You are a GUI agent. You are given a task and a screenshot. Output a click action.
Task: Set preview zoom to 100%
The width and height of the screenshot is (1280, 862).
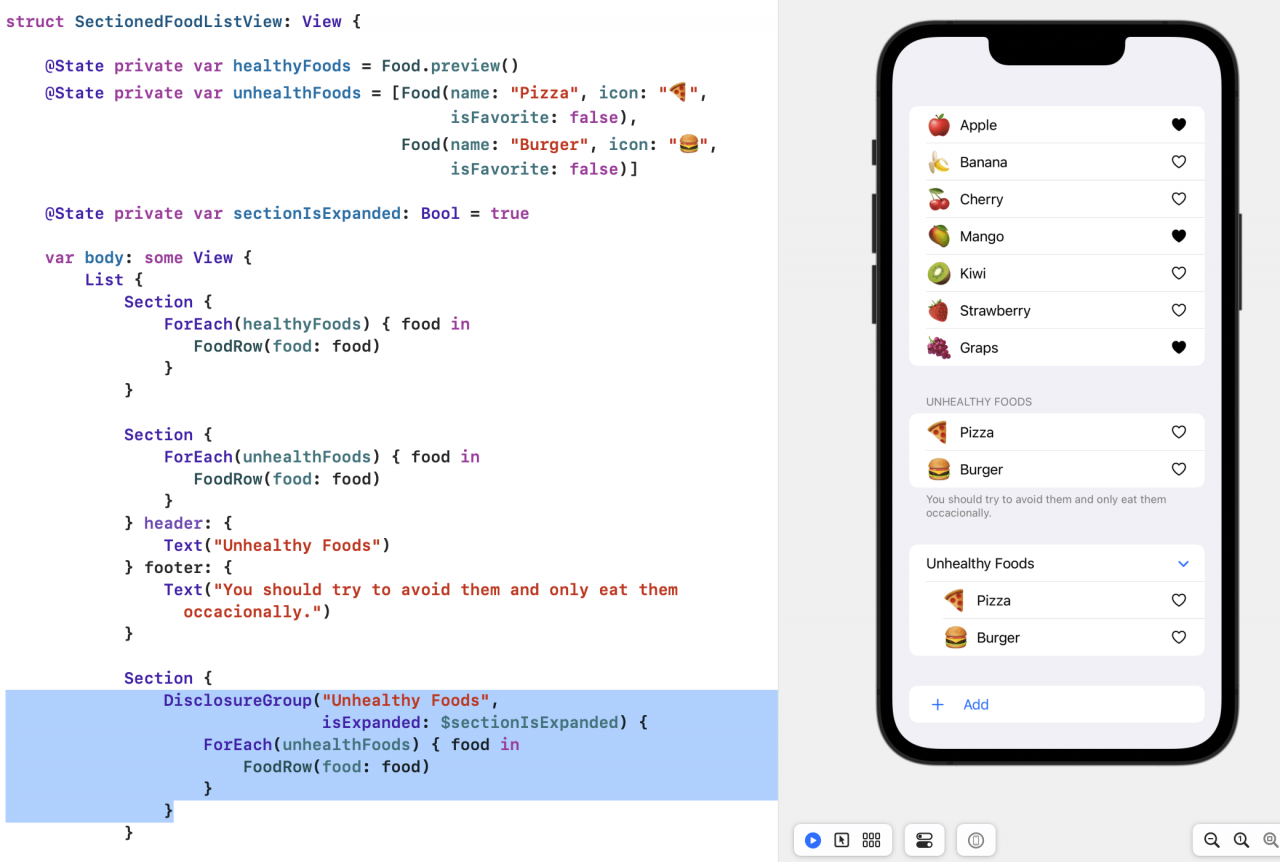click(1241, 840)
